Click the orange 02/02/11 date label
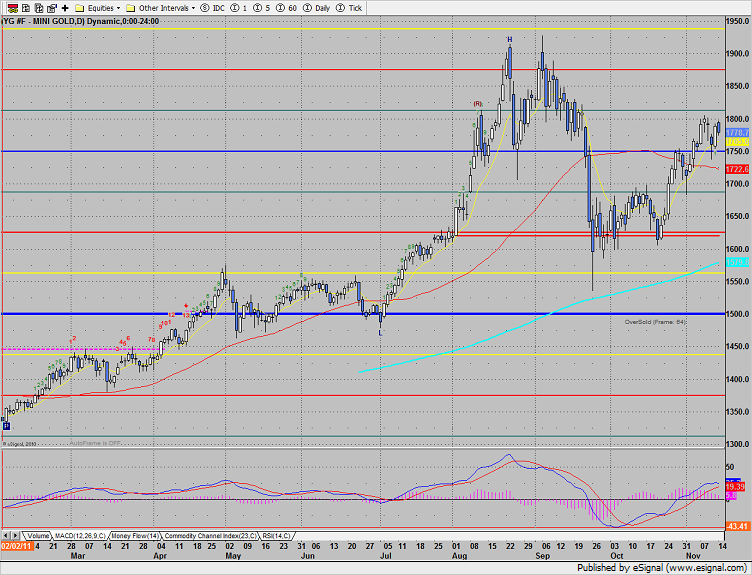 [16, 546]
